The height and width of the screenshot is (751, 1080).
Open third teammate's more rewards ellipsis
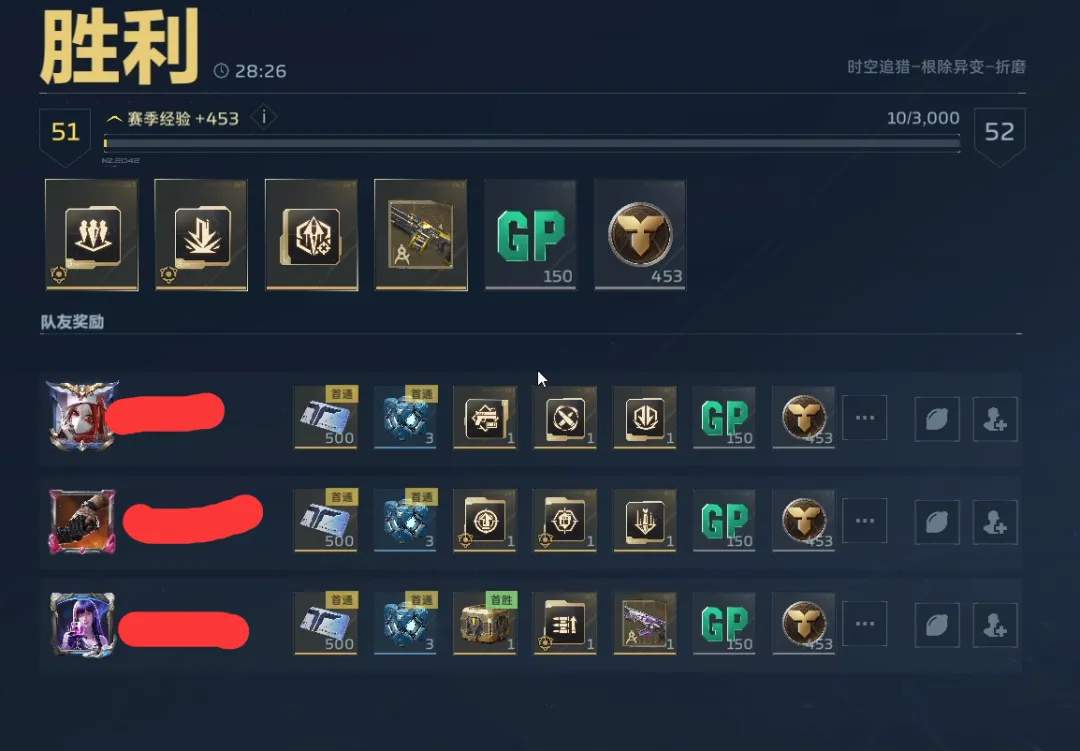coord(864,624)
